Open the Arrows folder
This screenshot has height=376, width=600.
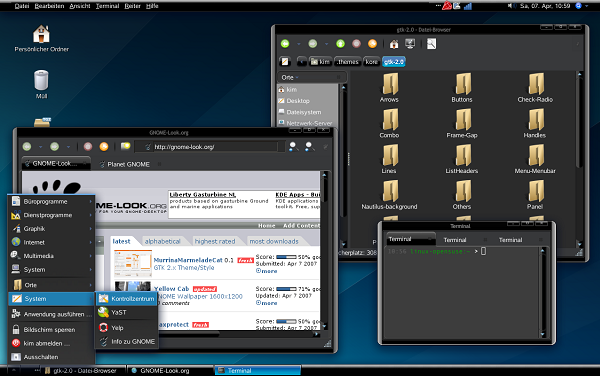click(390, 88)
